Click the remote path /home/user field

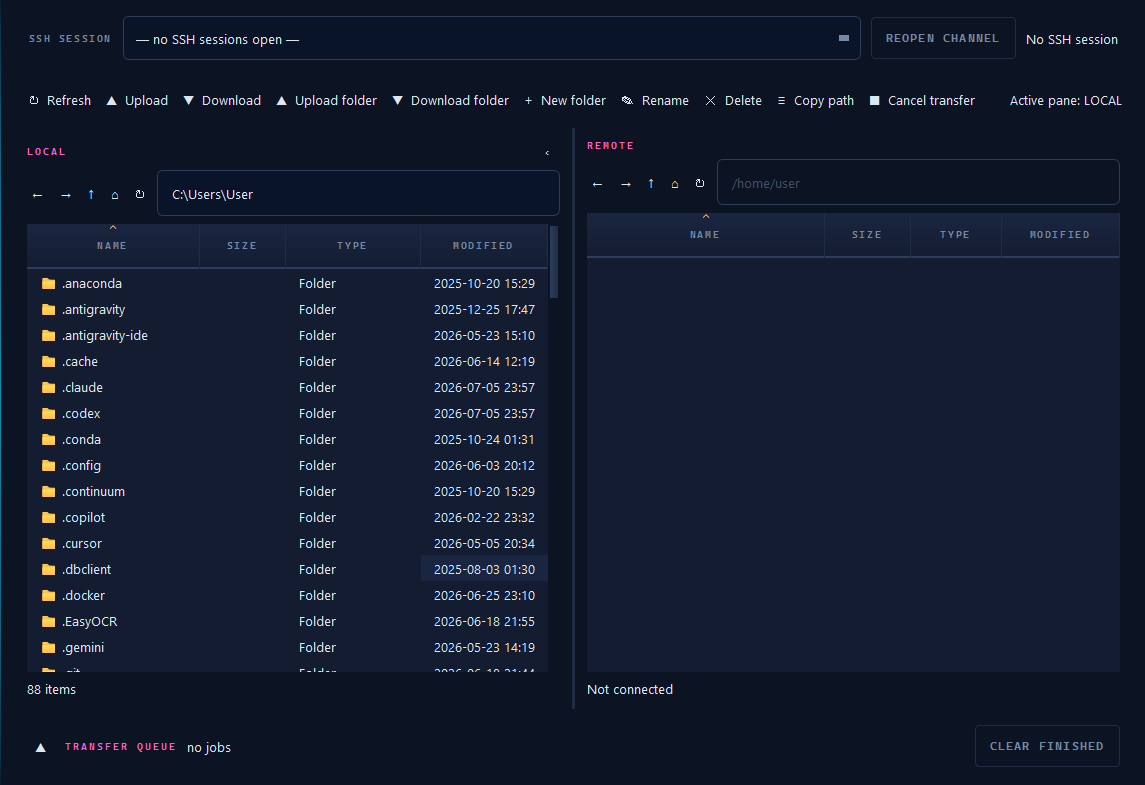tap(918, 183)
